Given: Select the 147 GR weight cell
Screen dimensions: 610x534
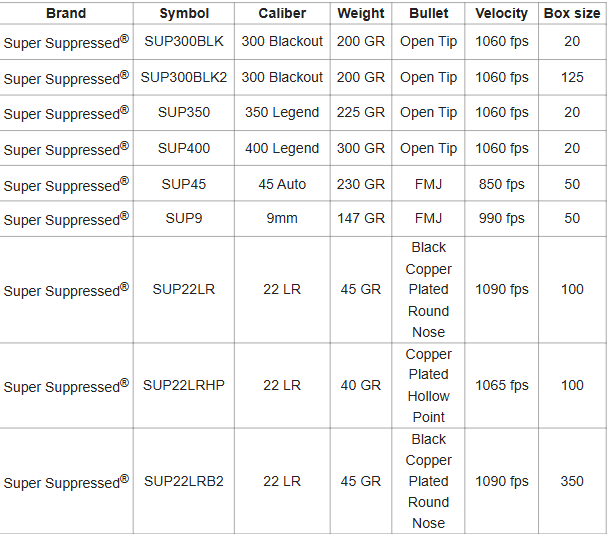Looking at the screenshot, I should tap(361, 219).
